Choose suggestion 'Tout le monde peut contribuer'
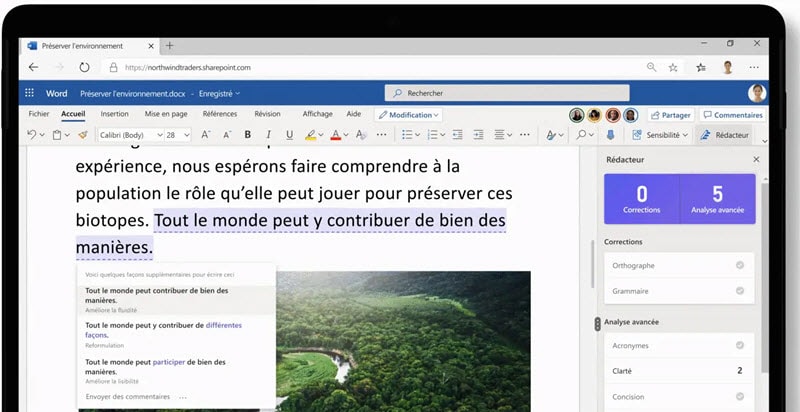The image size is (800, 412). (x=176, y=300)
